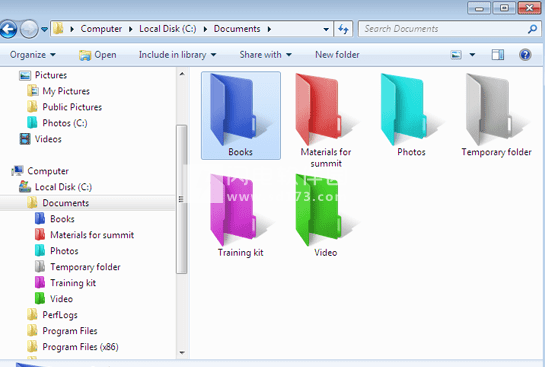
Task: Click the navigation pane scrollbar thumb
Action: point(182,199)
